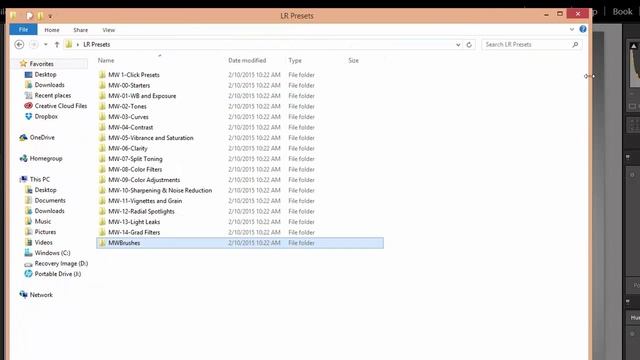
Task: Click the Dropbox icon in the sidebar
Action: pyautogui.click(x=28, y=116)
